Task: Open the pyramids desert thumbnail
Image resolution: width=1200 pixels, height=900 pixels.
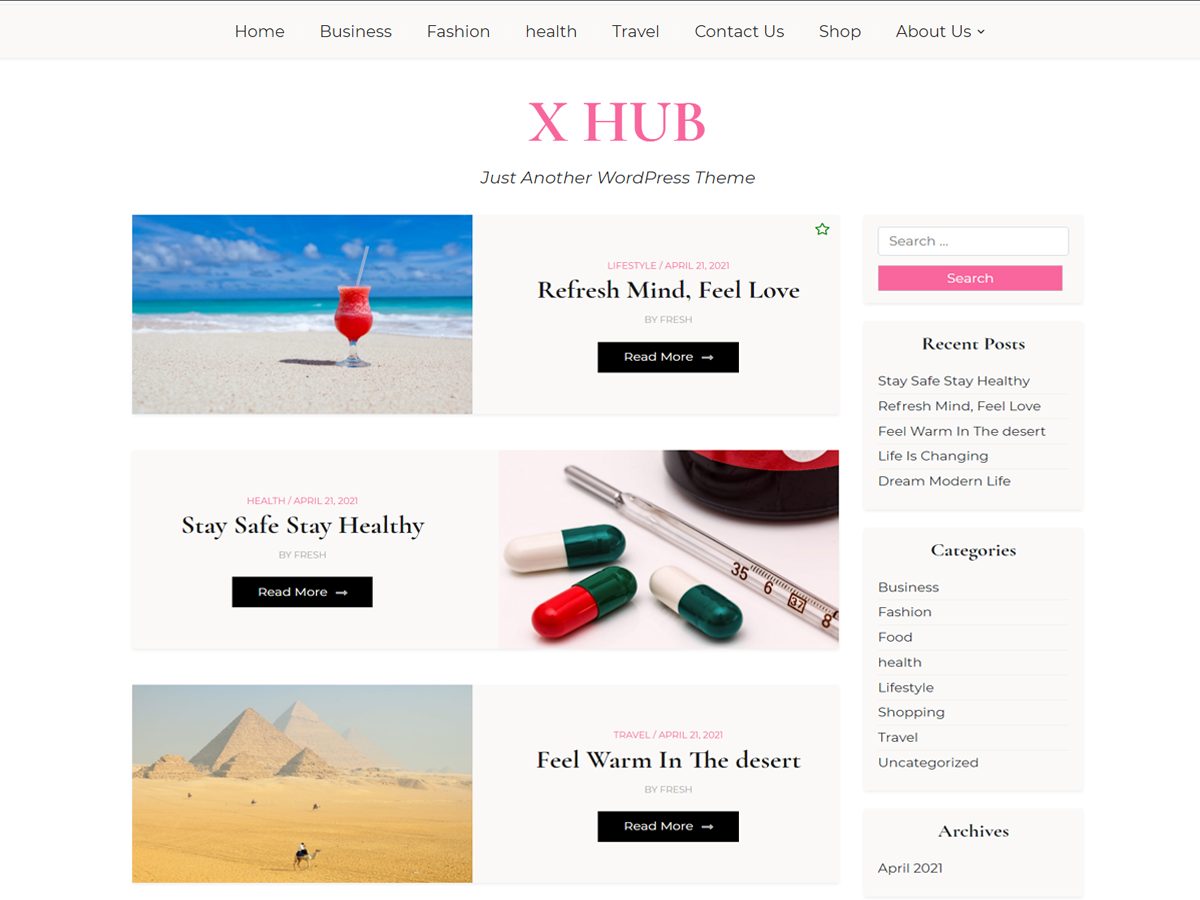Action: pos(302,783)
